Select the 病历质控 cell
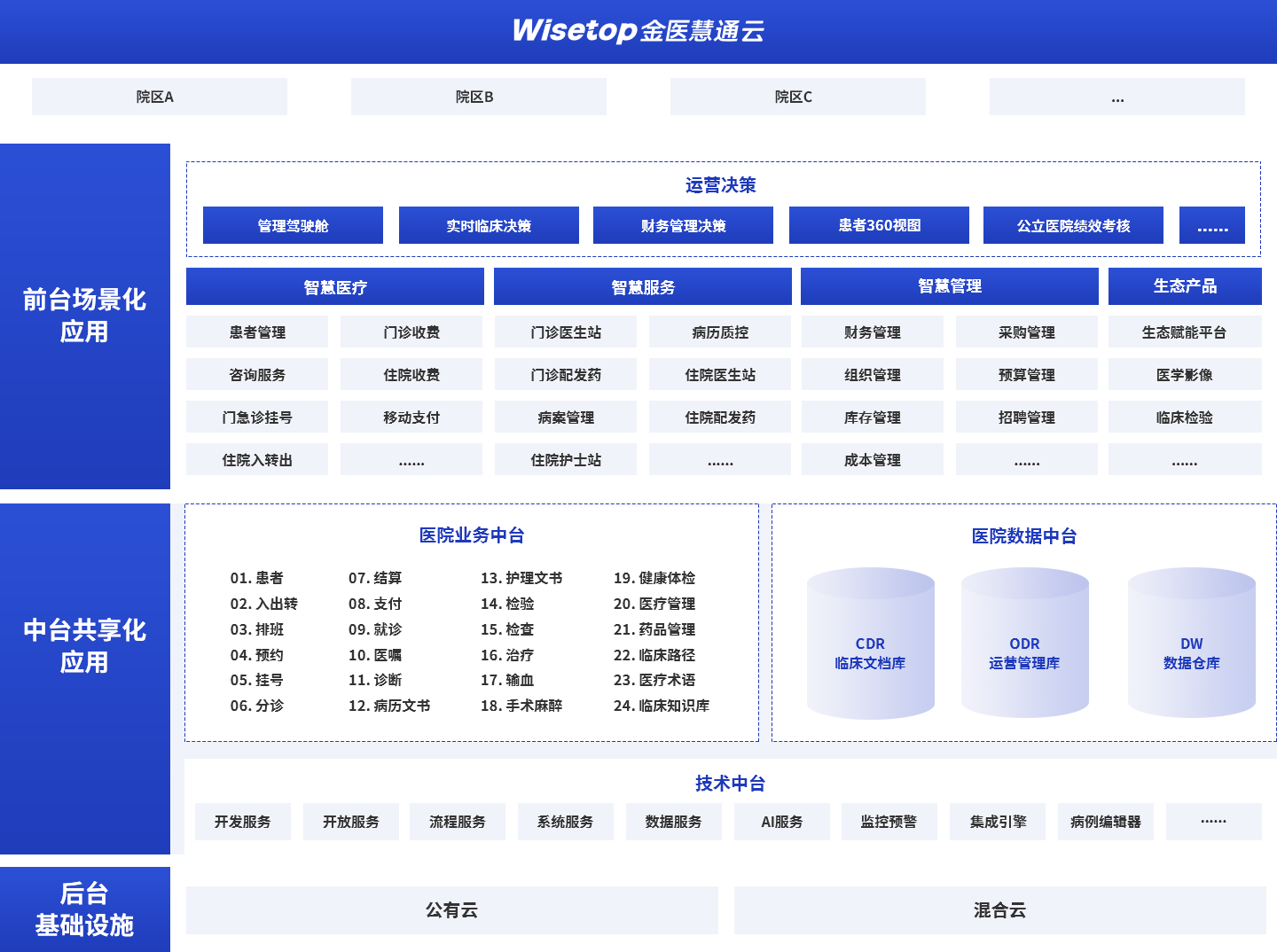 pyautogui.click(x=720, y=332)
